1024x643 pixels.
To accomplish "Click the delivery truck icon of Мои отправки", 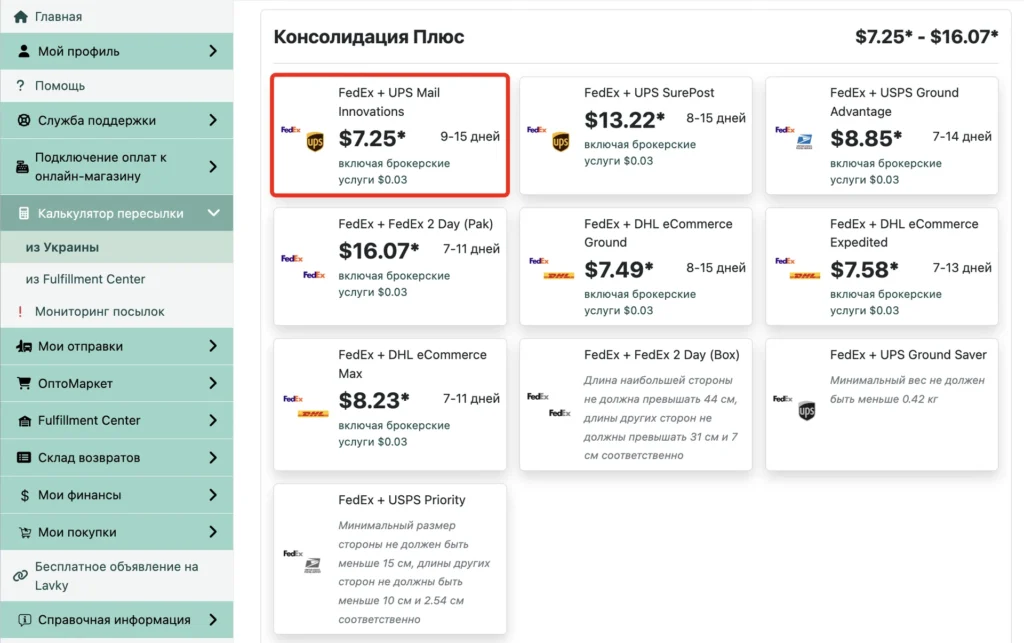I will (24, 346).
